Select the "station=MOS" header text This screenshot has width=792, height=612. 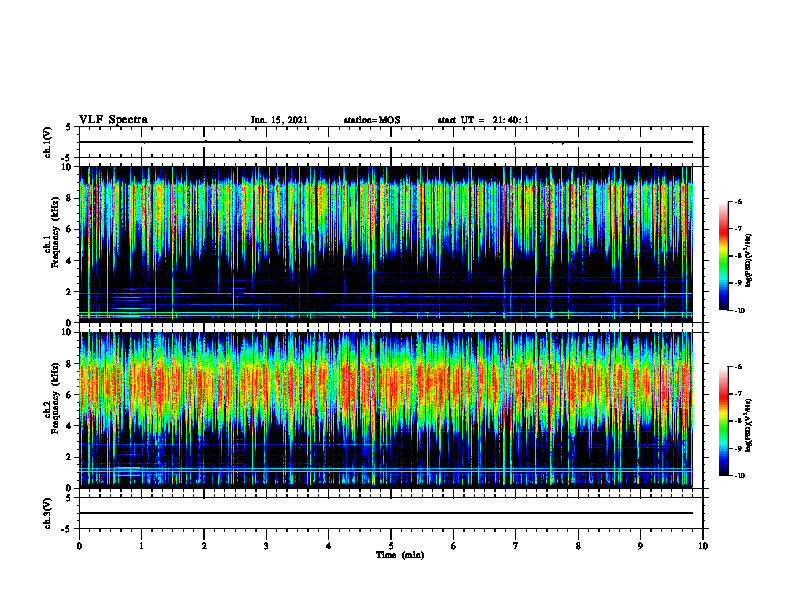tap(372, 120)
